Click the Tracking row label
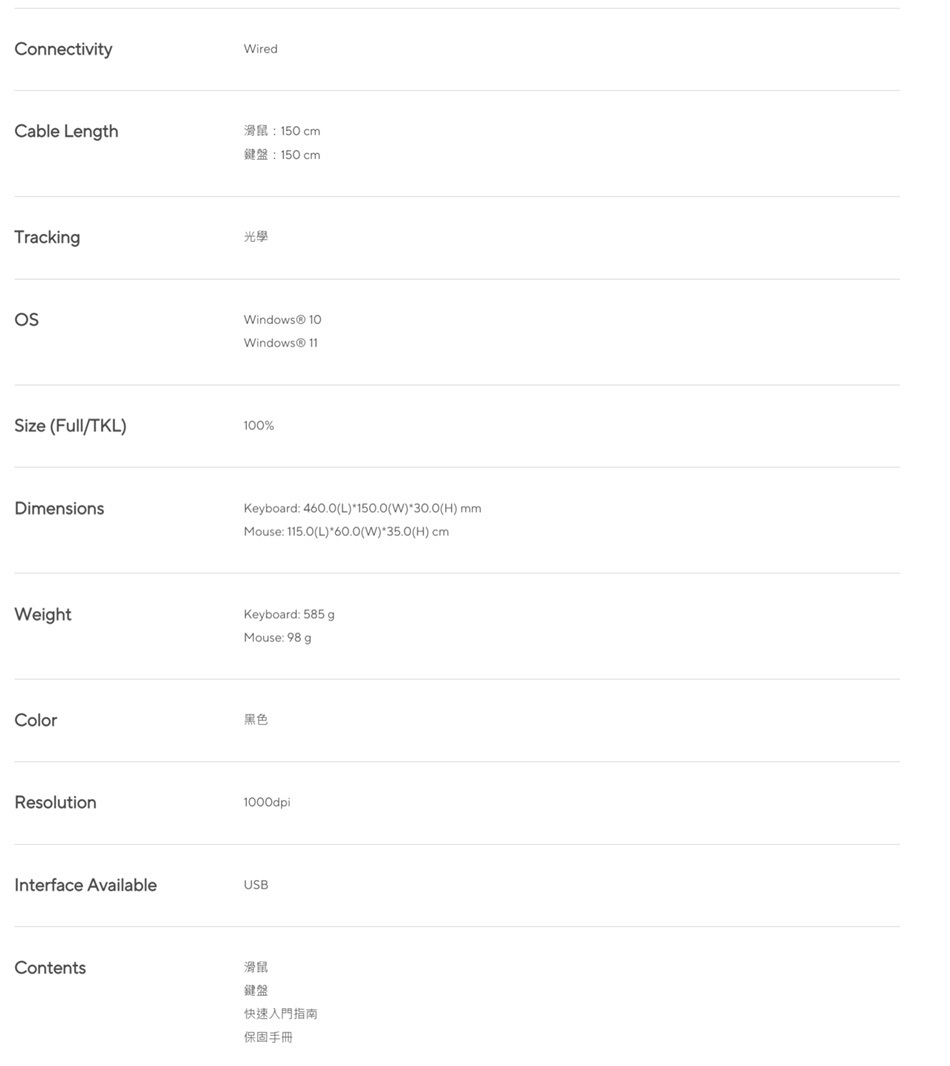Viewport: 950px width, 1066px height. (x=47, y=237)
